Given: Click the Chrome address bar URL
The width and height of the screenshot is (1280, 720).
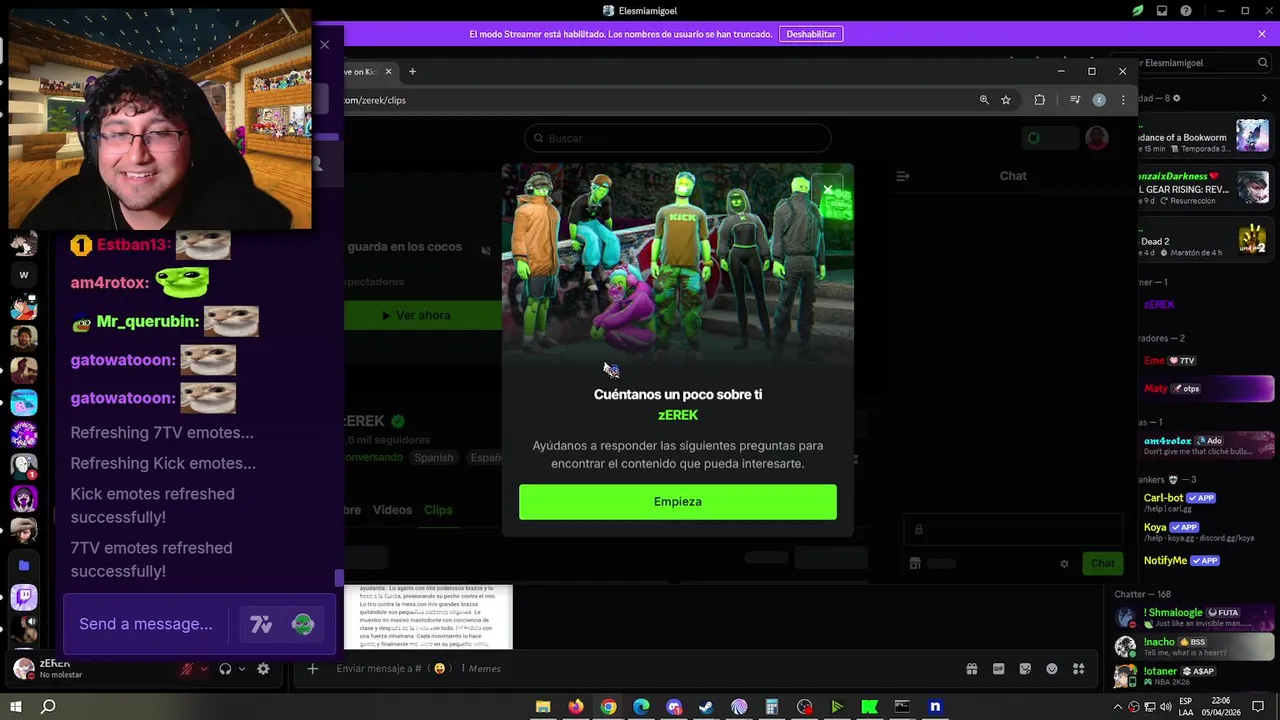Looking at the screenshot, I should click(376, 100).
